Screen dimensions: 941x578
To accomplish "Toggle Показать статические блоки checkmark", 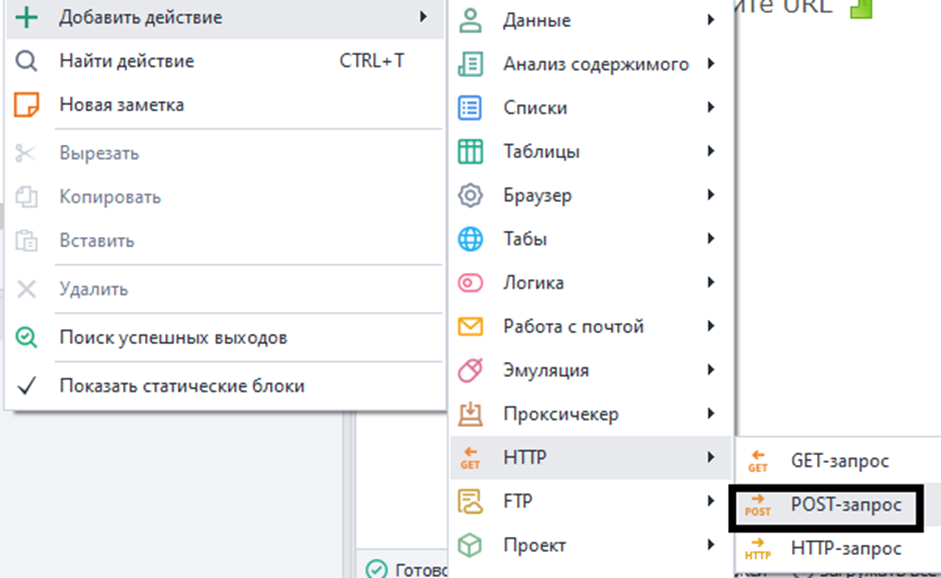I will click(x=27, y=386).
